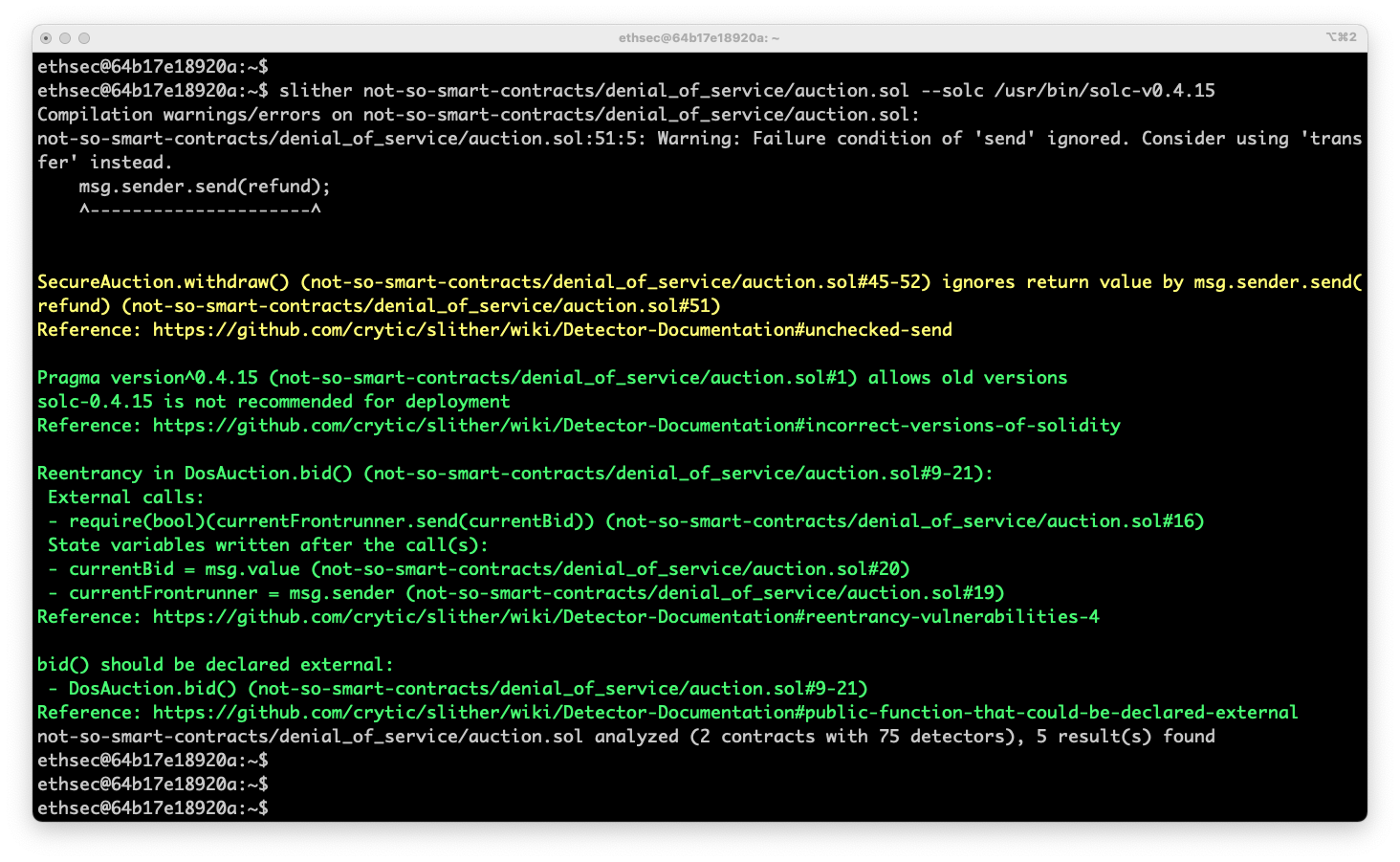Click "State variables written after the call(s):" line
This screenshot has width=1400, height=862.
[268, 545]
